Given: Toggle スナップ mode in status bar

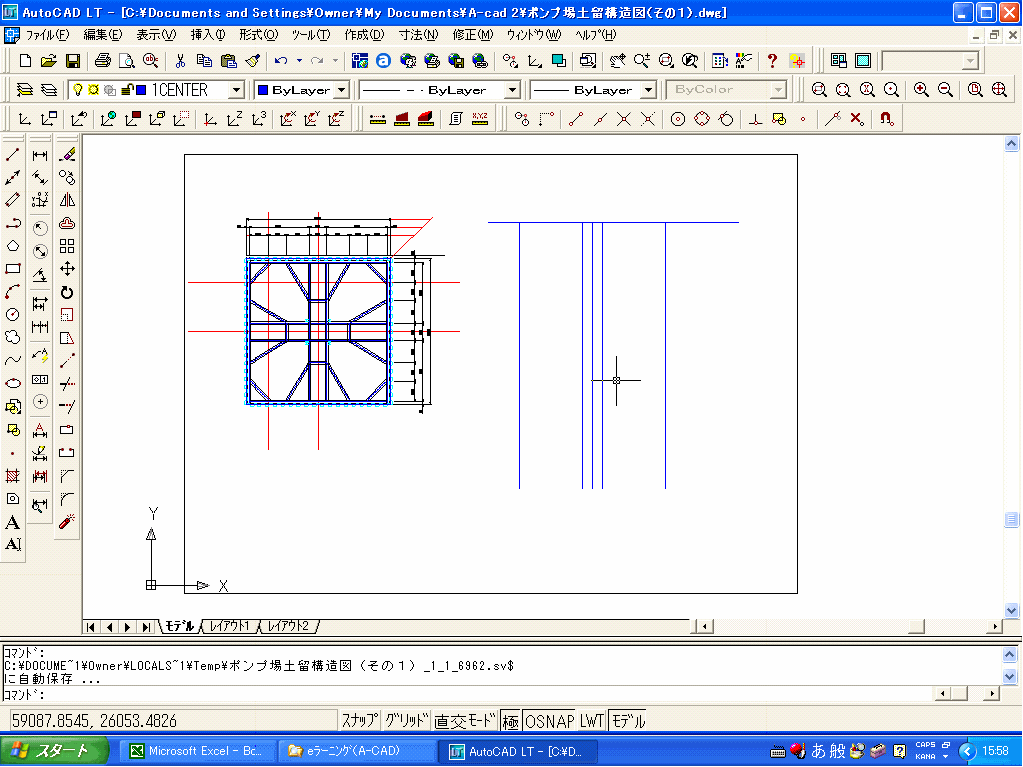Looking at the screenshot, I should point(360,721).
